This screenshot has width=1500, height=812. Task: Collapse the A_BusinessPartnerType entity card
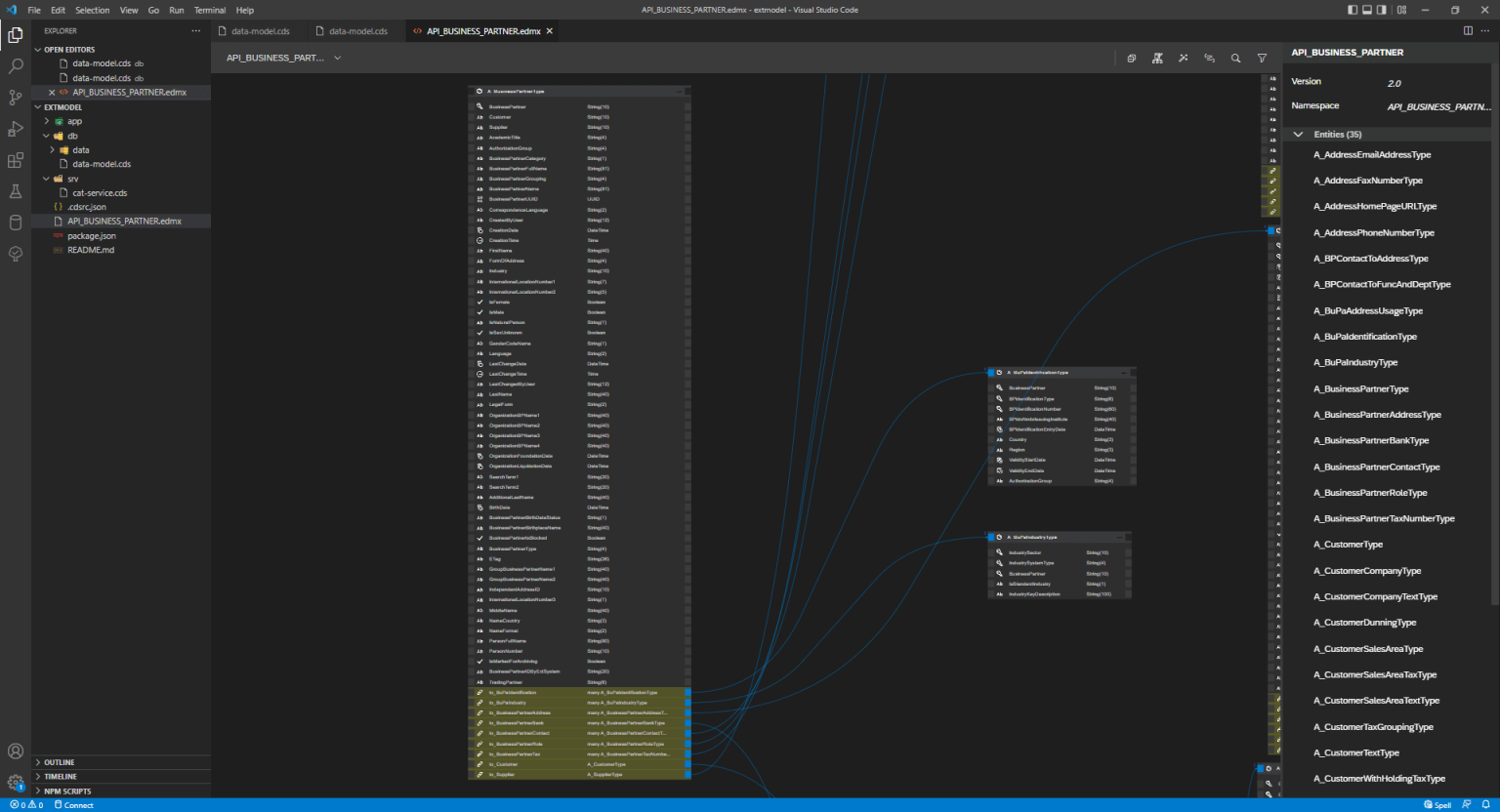[x=681, y=91]
